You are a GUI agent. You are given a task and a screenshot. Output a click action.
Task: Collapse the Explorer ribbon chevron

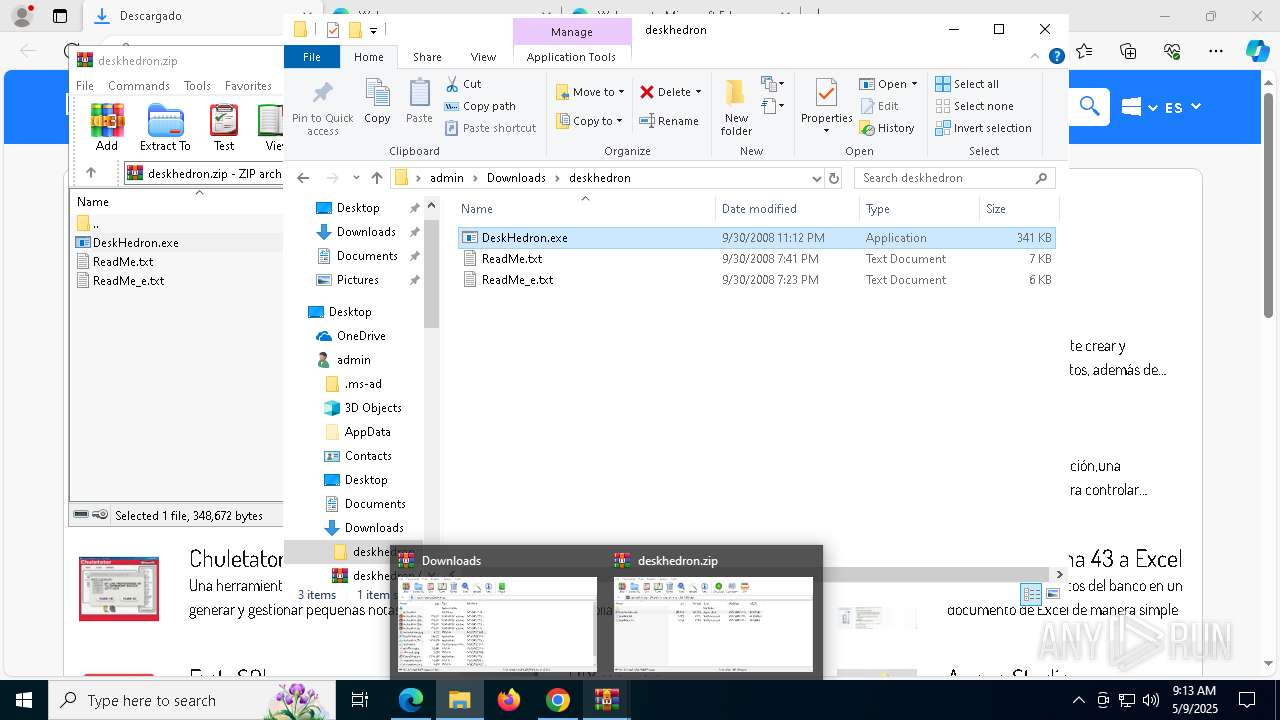click(1037, 57)
